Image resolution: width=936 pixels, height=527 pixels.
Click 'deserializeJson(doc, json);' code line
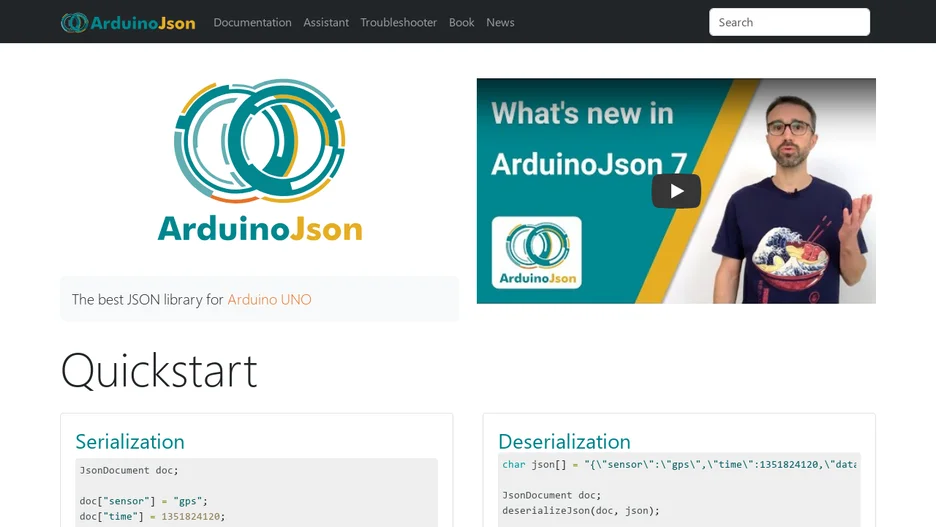(581, 511)
